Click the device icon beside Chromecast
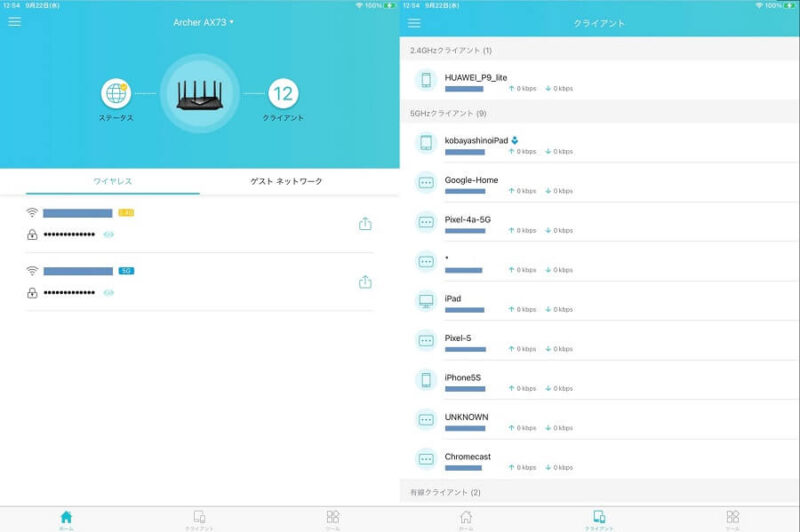 [x=426, y=459]
